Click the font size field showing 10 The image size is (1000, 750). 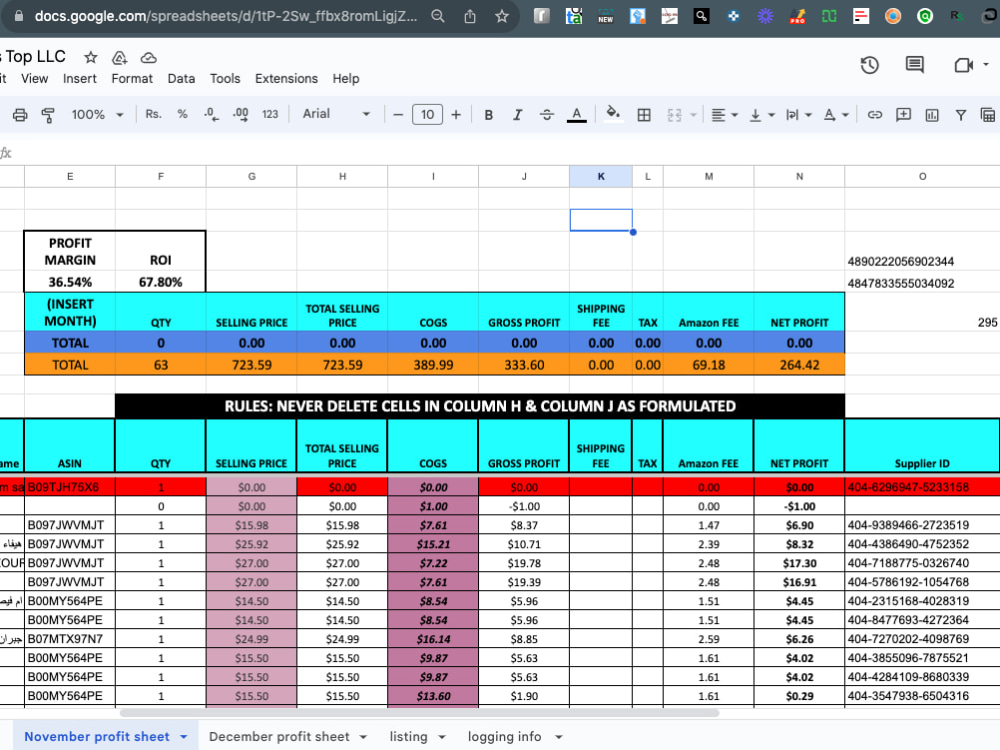coord(427,115)
